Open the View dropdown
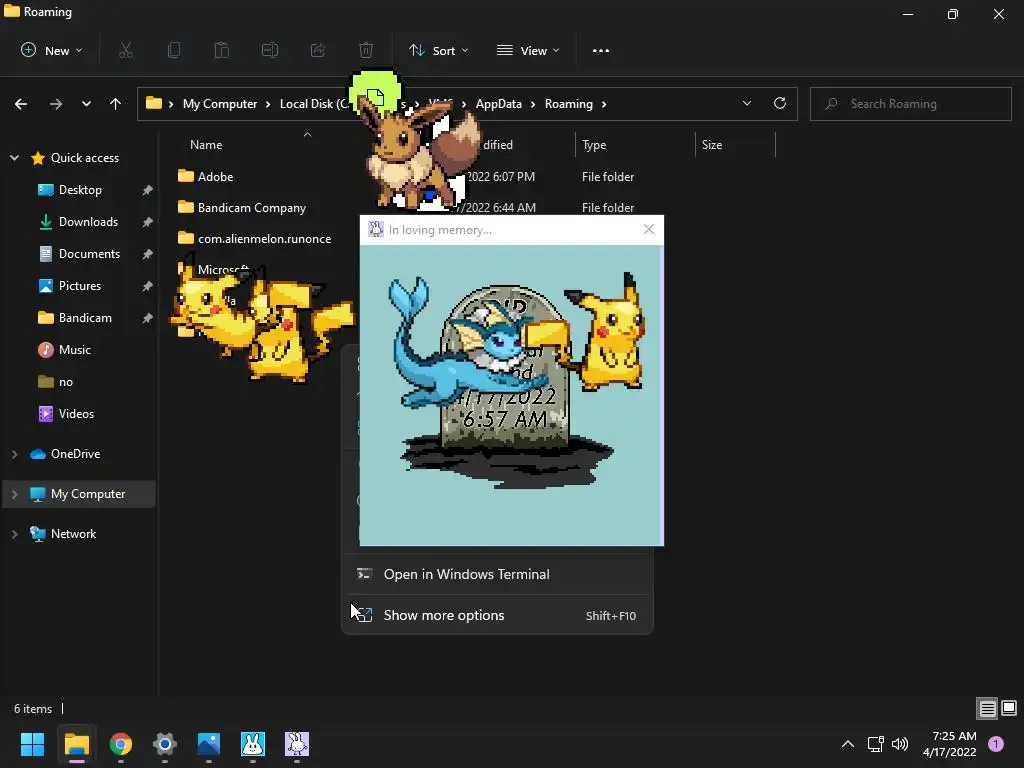 coord(528,50)
